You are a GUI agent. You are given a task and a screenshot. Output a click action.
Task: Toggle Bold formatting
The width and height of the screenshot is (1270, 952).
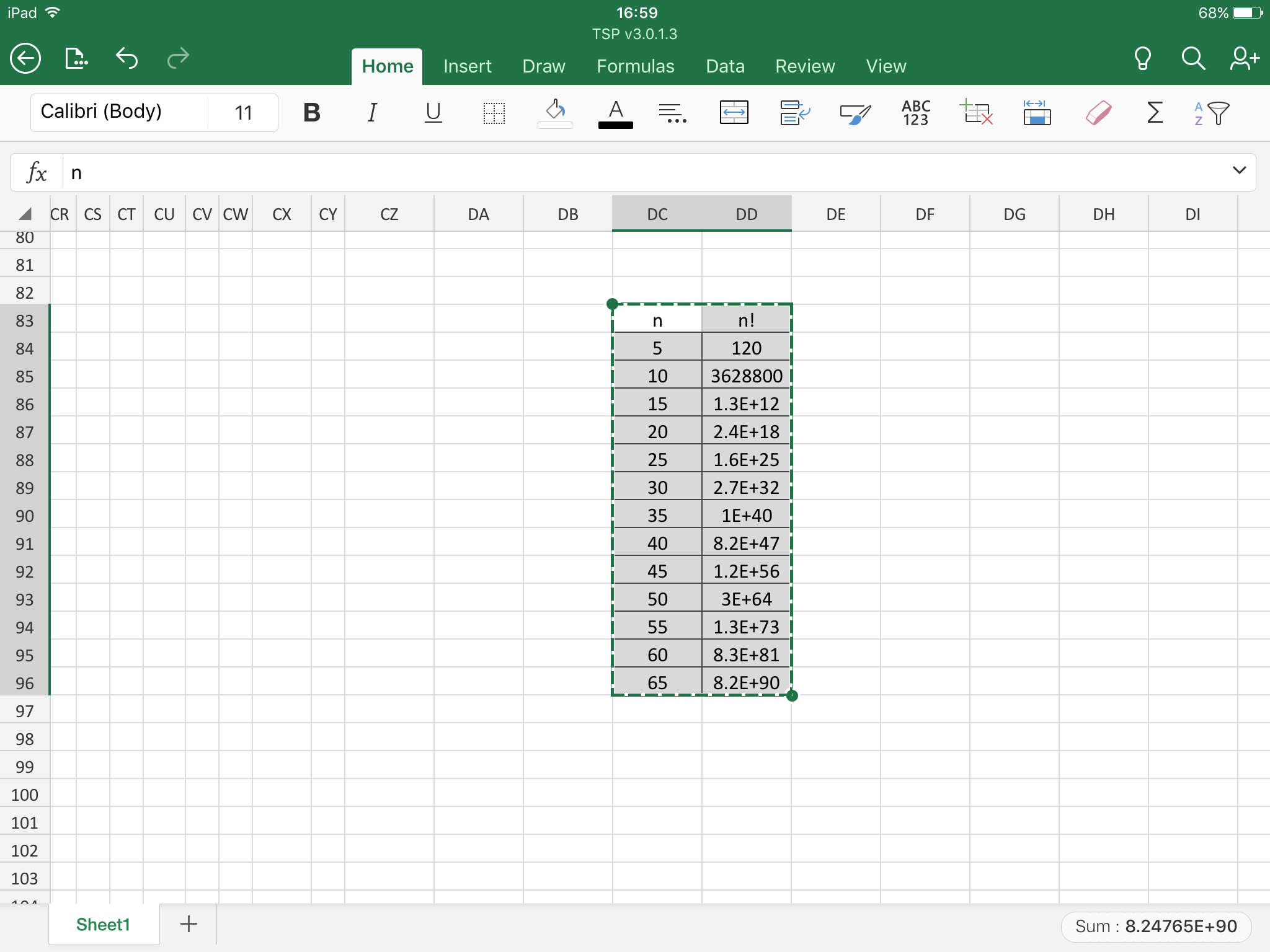312,113
